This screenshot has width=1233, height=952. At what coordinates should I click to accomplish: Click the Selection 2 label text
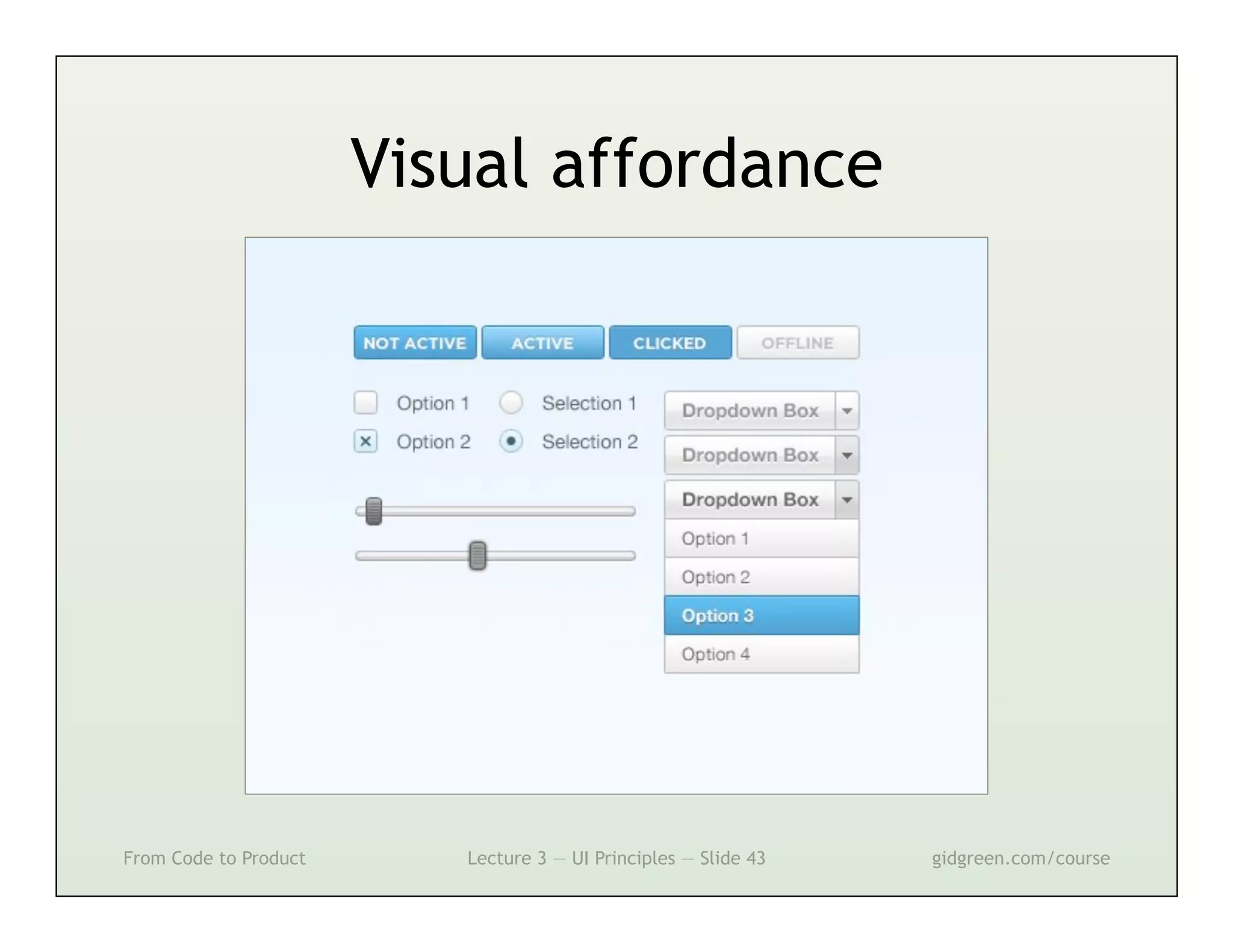(x=590, y=441)
